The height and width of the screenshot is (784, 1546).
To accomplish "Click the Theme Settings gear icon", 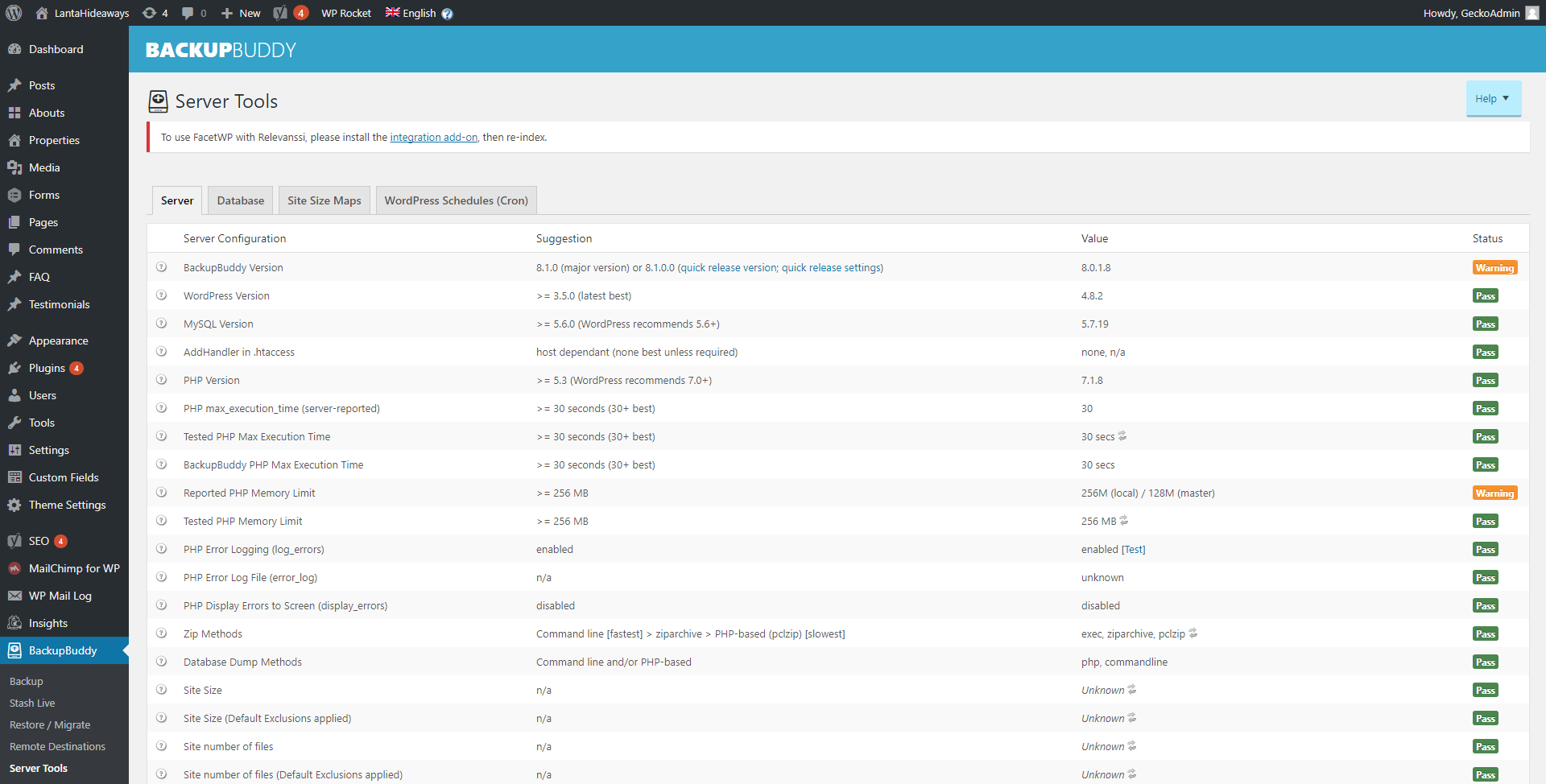I will click(14, 505).
